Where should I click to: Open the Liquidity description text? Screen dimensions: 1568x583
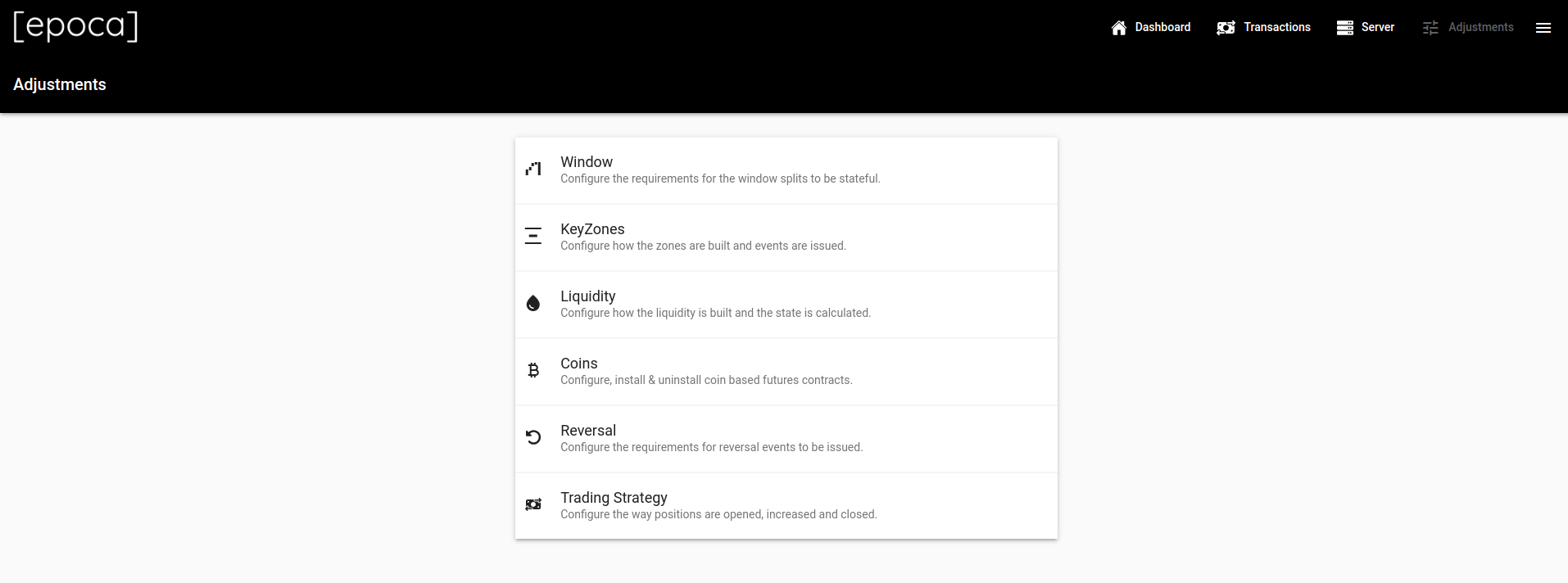(x=715, y=313)
